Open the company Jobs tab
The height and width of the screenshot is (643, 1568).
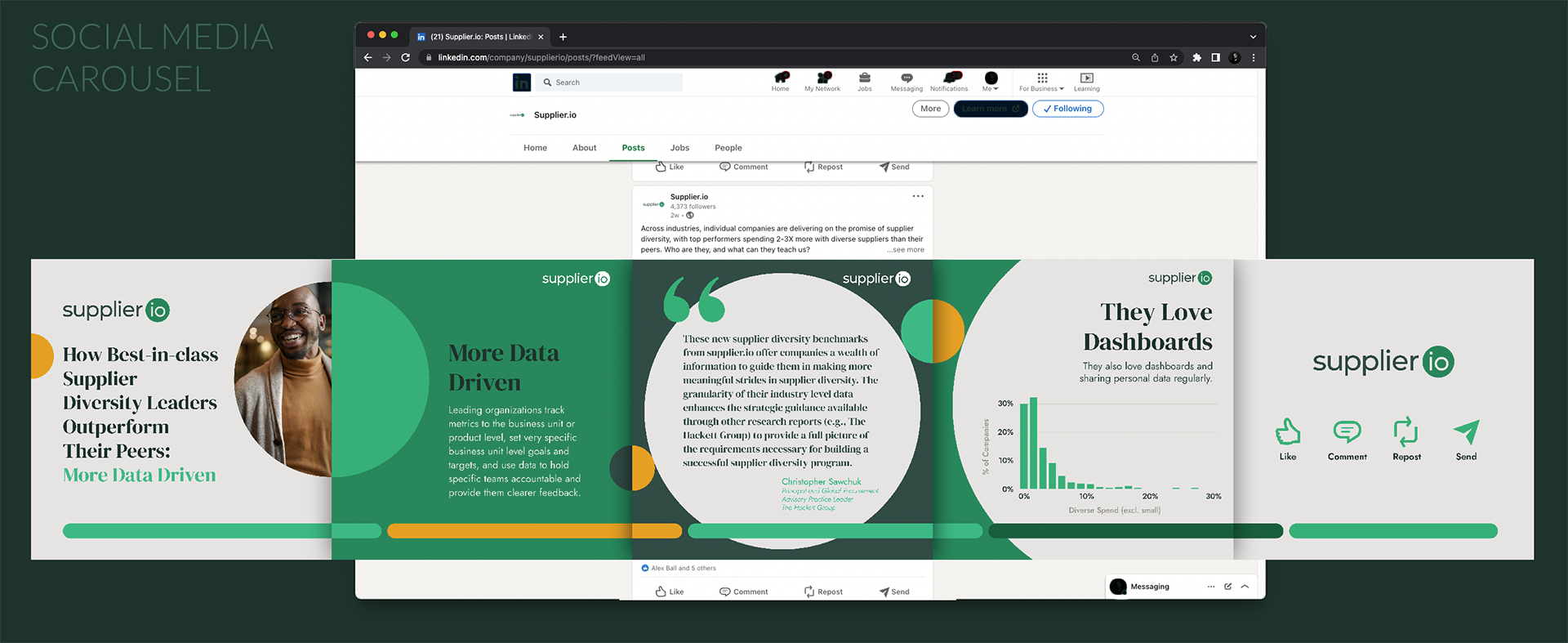coord(679,148)
